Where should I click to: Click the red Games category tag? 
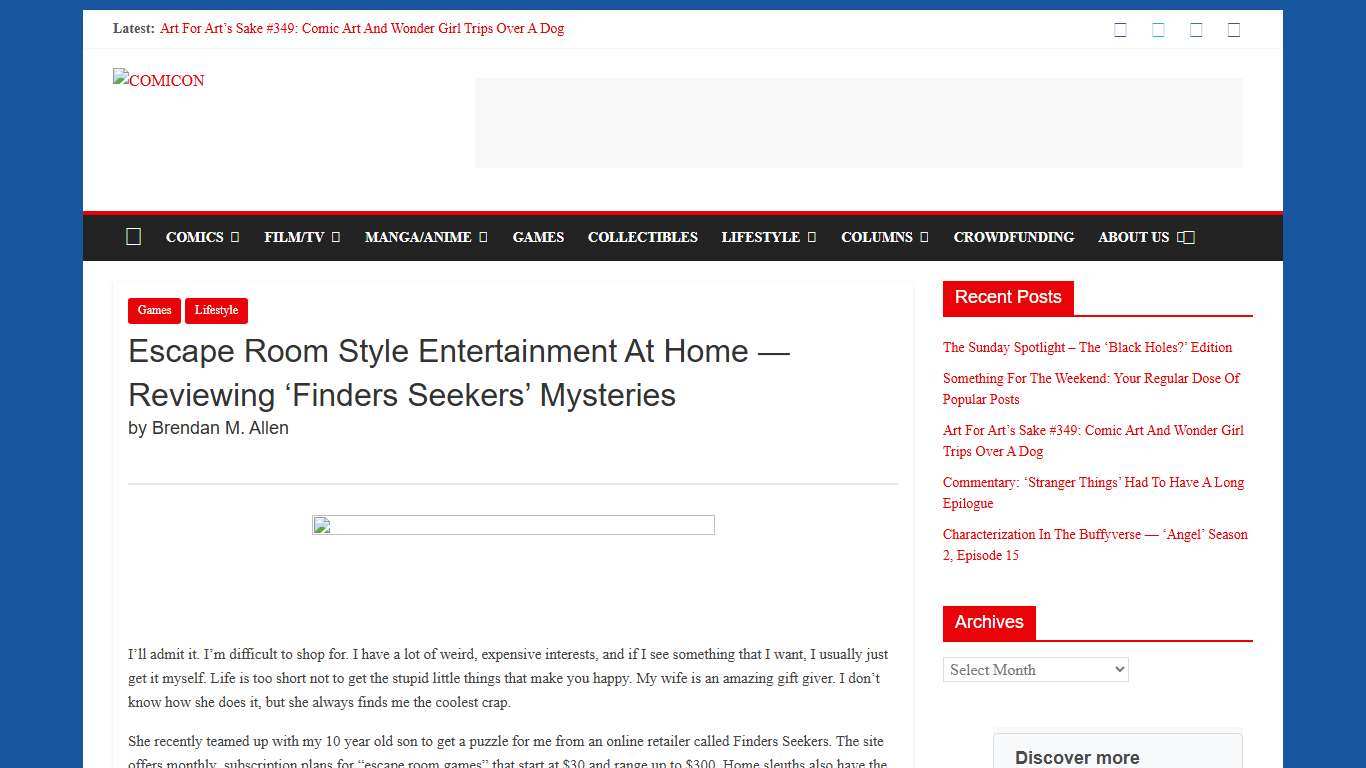154,310
